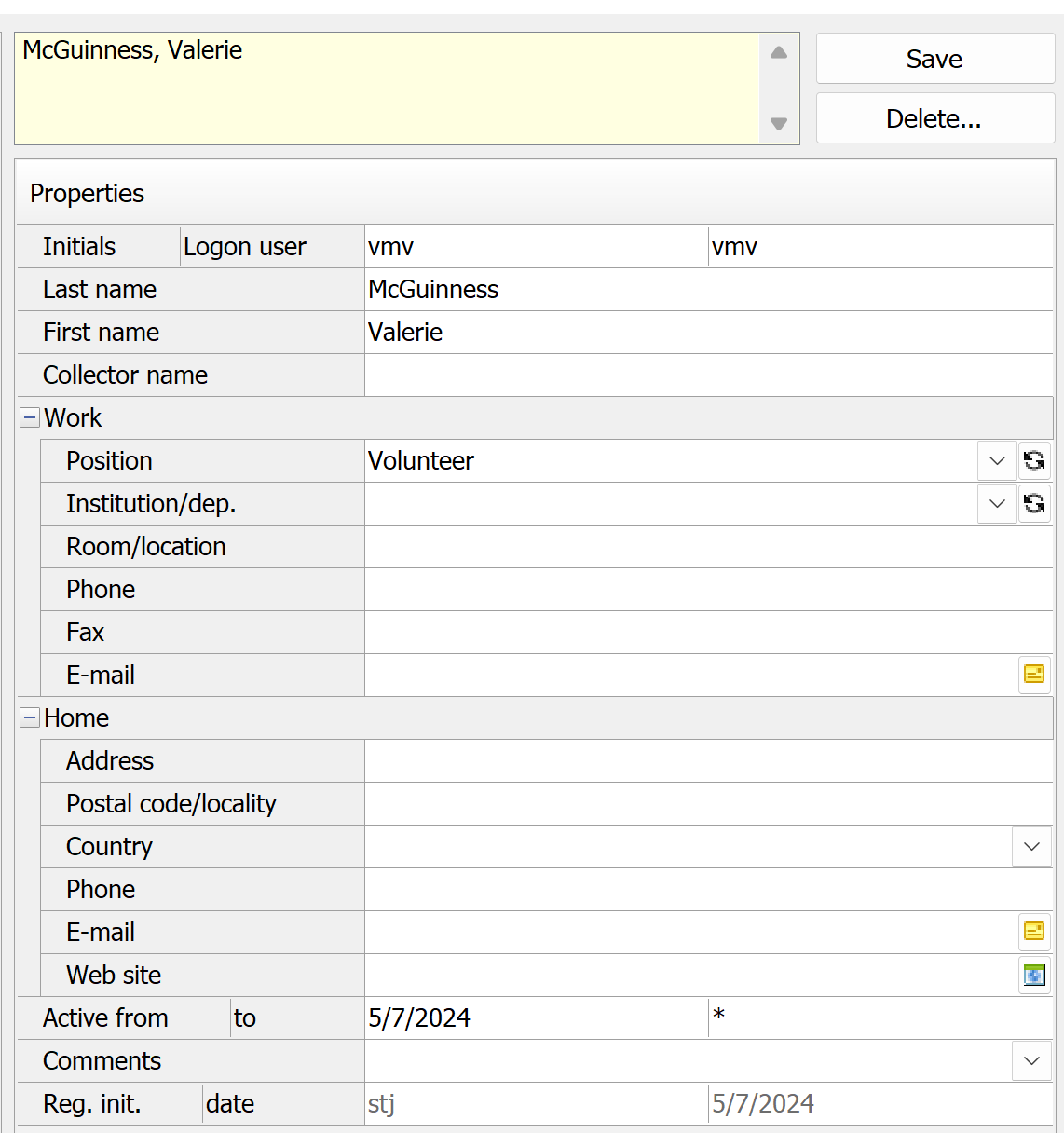Open the Web site browser icon
Screen dimensions: 1064x1133
click(x=1034, y=975)
